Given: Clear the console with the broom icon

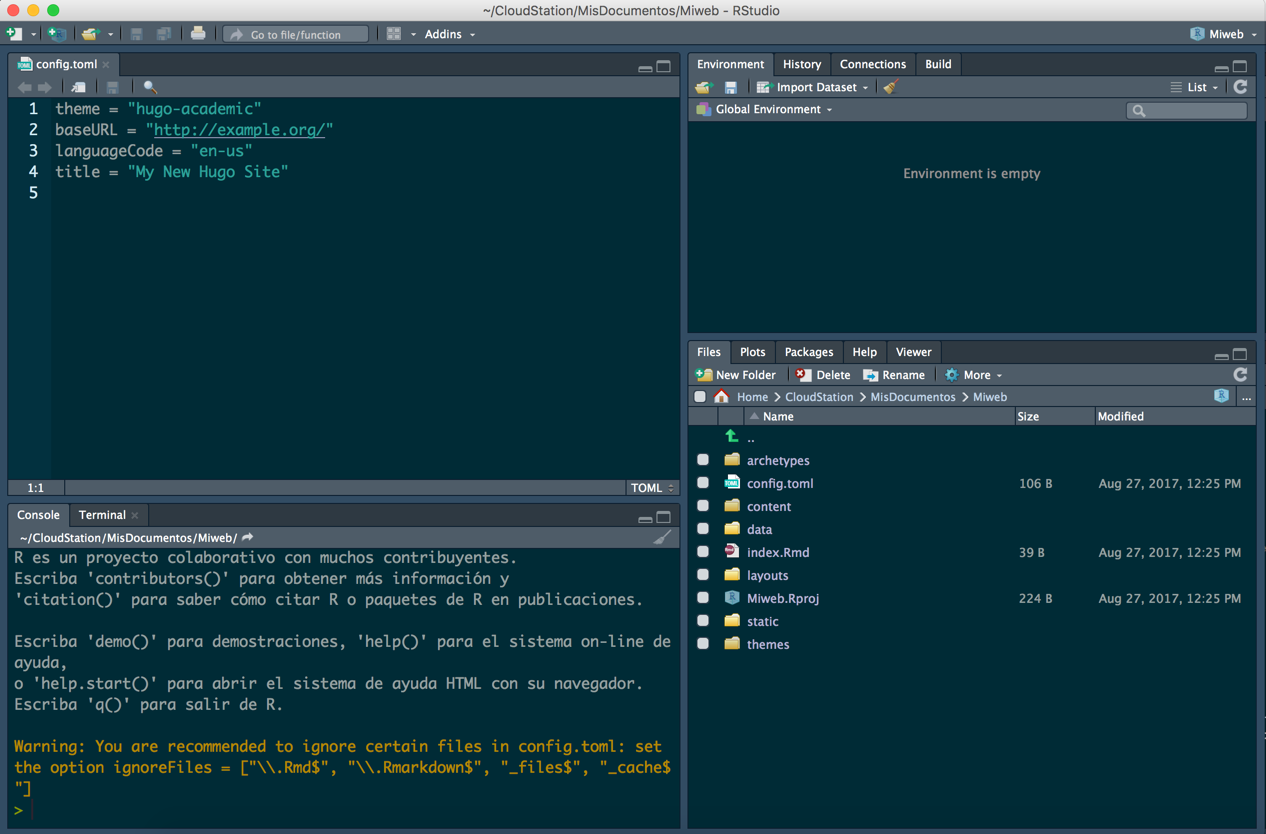Looking at the screenshot, I should tap(662, 538).
